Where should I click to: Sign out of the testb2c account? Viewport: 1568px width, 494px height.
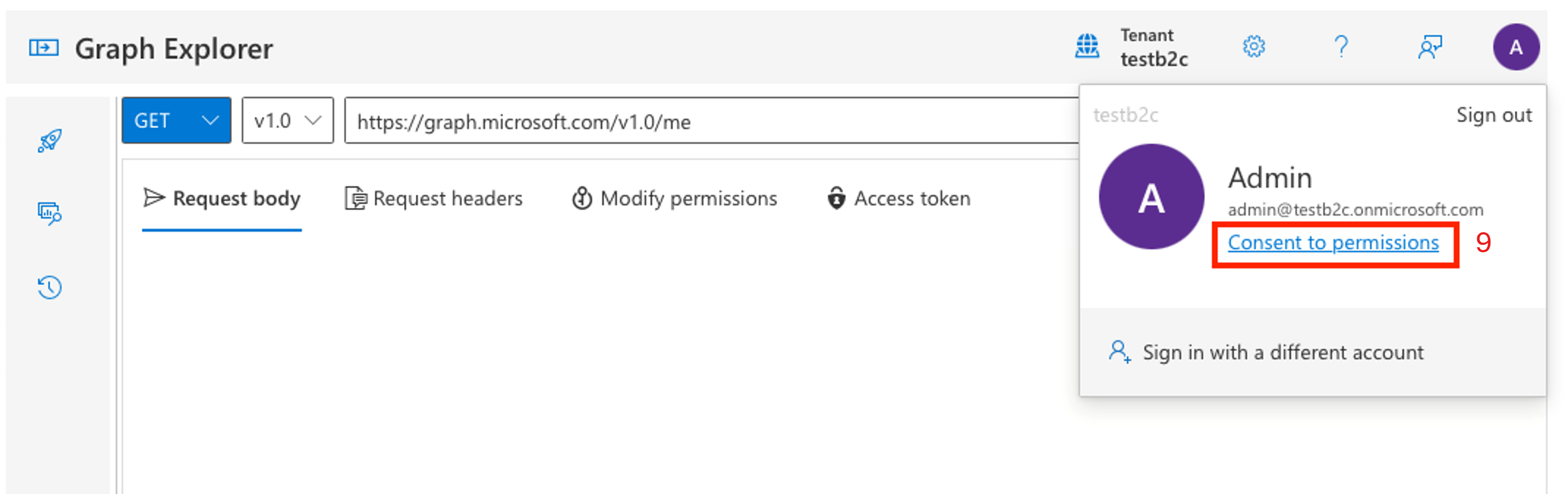click(1495, 115)
